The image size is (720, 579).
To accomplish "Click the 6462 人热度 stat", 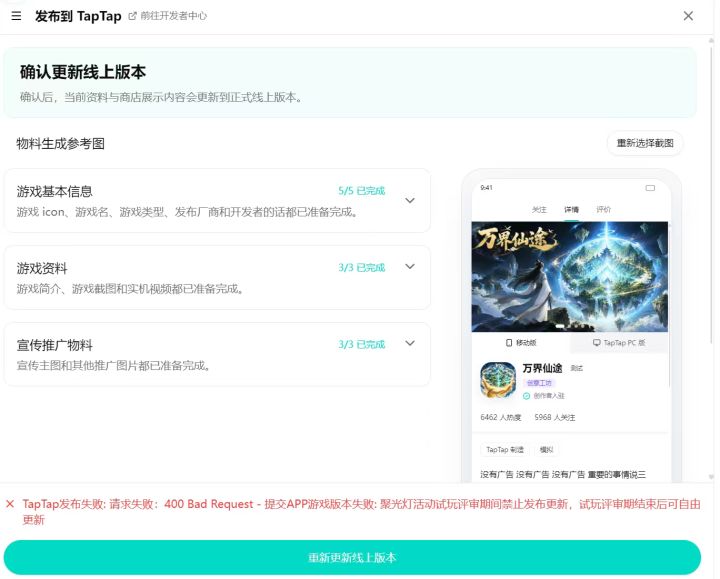I will coord(501,417).
